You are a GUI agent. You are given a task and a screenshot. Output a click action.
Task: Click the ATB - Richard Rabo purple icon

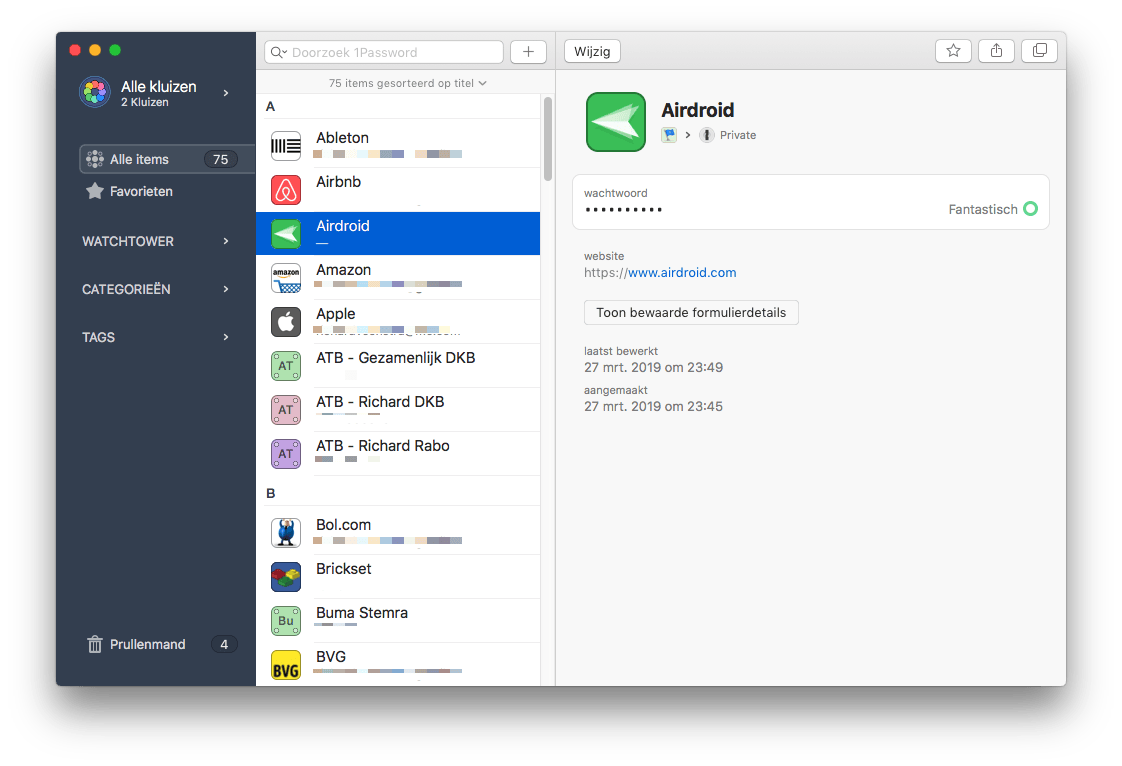pyautogui.click(x=286, y=454)
